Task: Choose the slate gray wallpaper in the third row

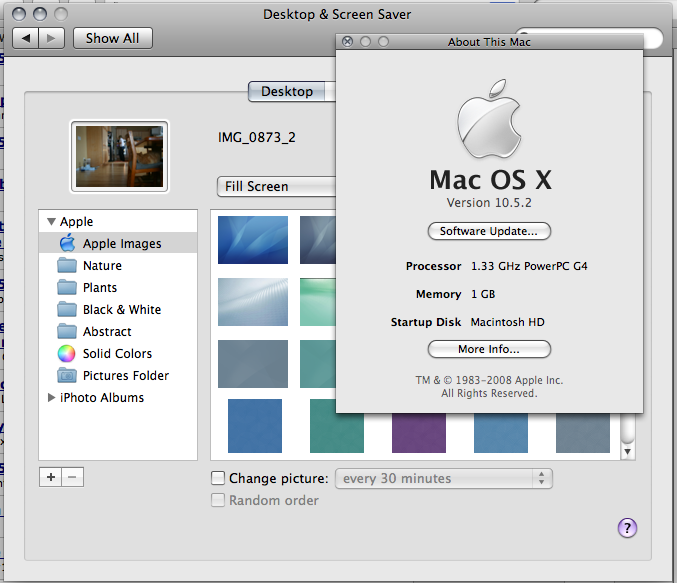Action: (x=253, y=364)
